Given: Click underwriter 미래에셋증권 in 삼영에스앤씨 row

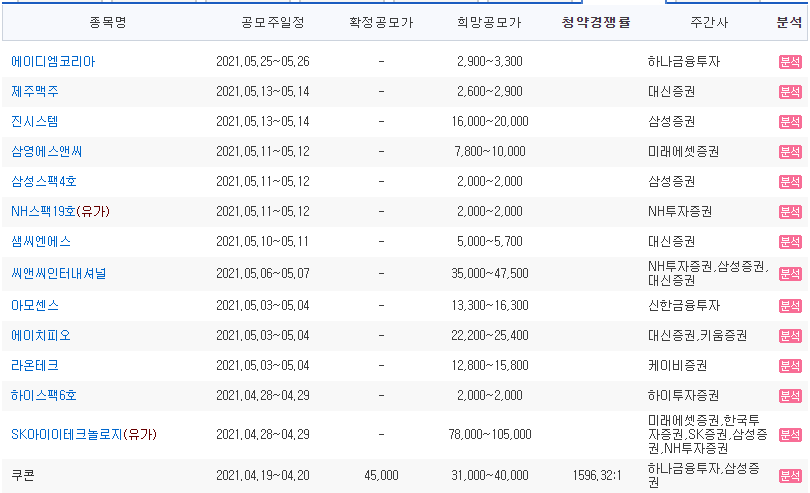Looking at the screenshot, I should point(683,151).
